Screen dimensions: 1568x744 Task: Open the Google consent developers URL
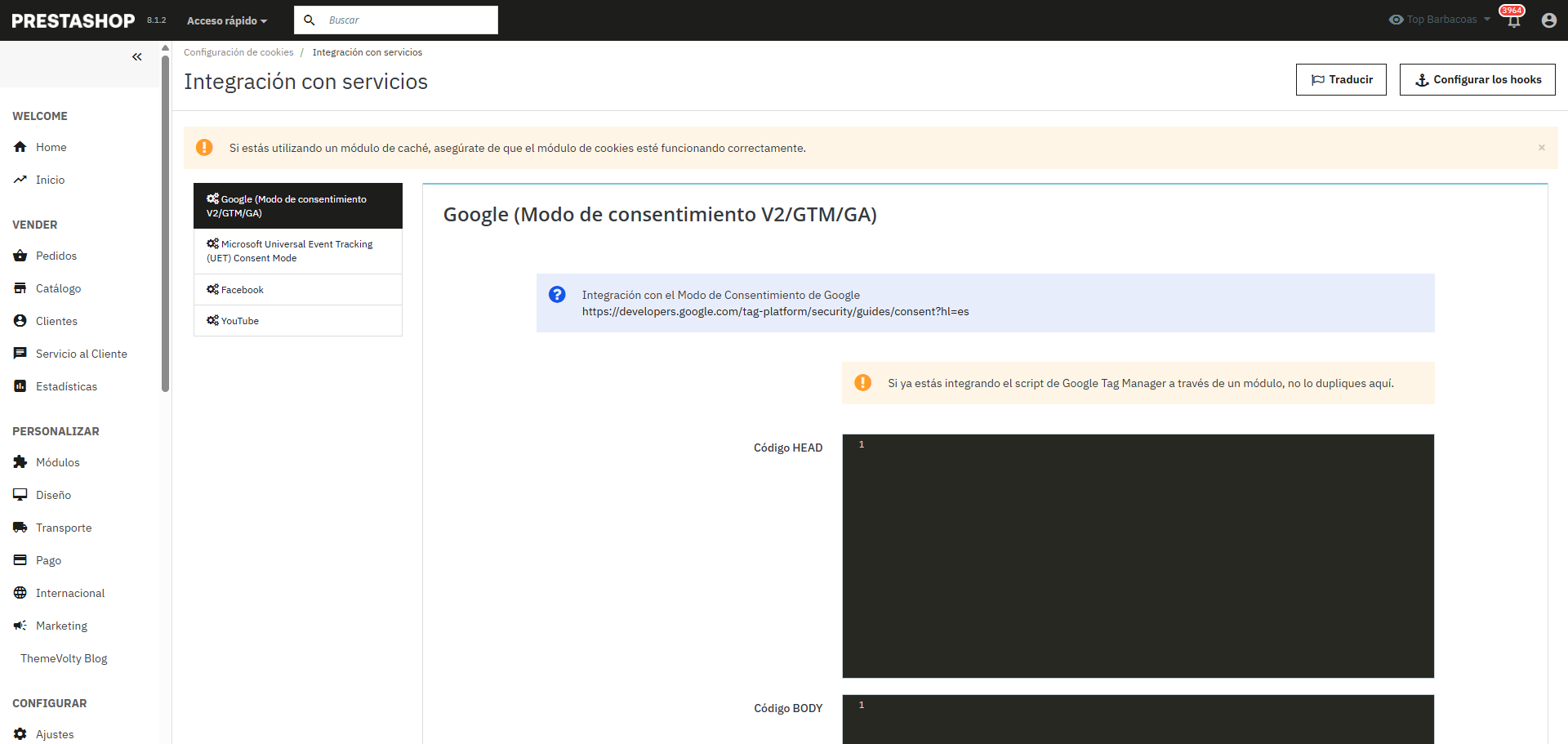coord(775,311)
